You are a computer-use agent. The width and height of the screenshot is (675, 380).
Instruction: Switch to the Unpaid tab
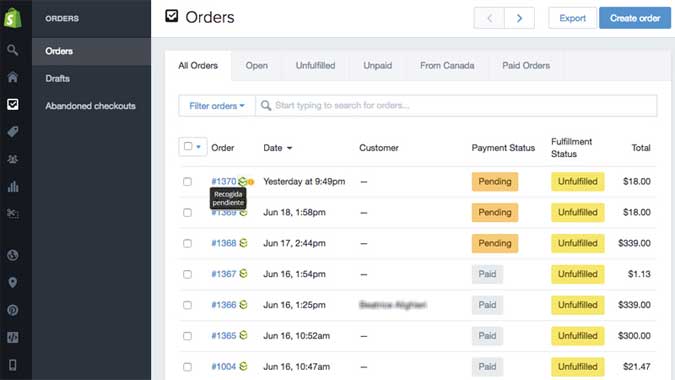pos(378,65)
